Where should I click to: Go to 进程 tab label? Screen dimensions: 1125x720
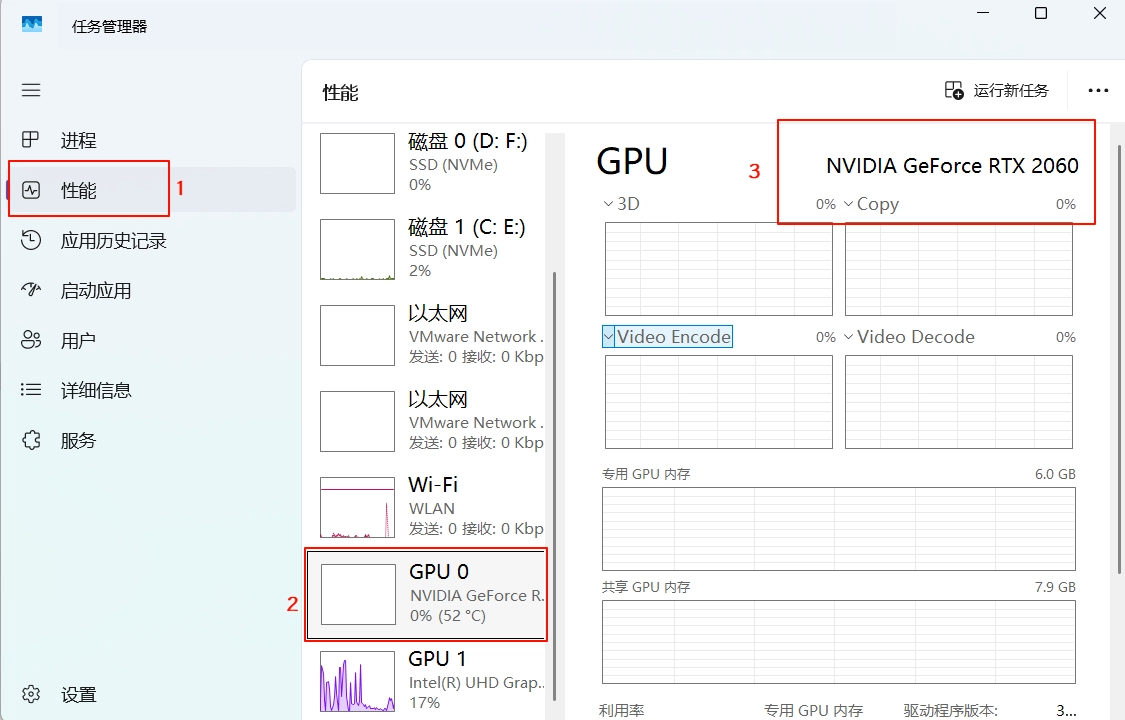(78, 141)
